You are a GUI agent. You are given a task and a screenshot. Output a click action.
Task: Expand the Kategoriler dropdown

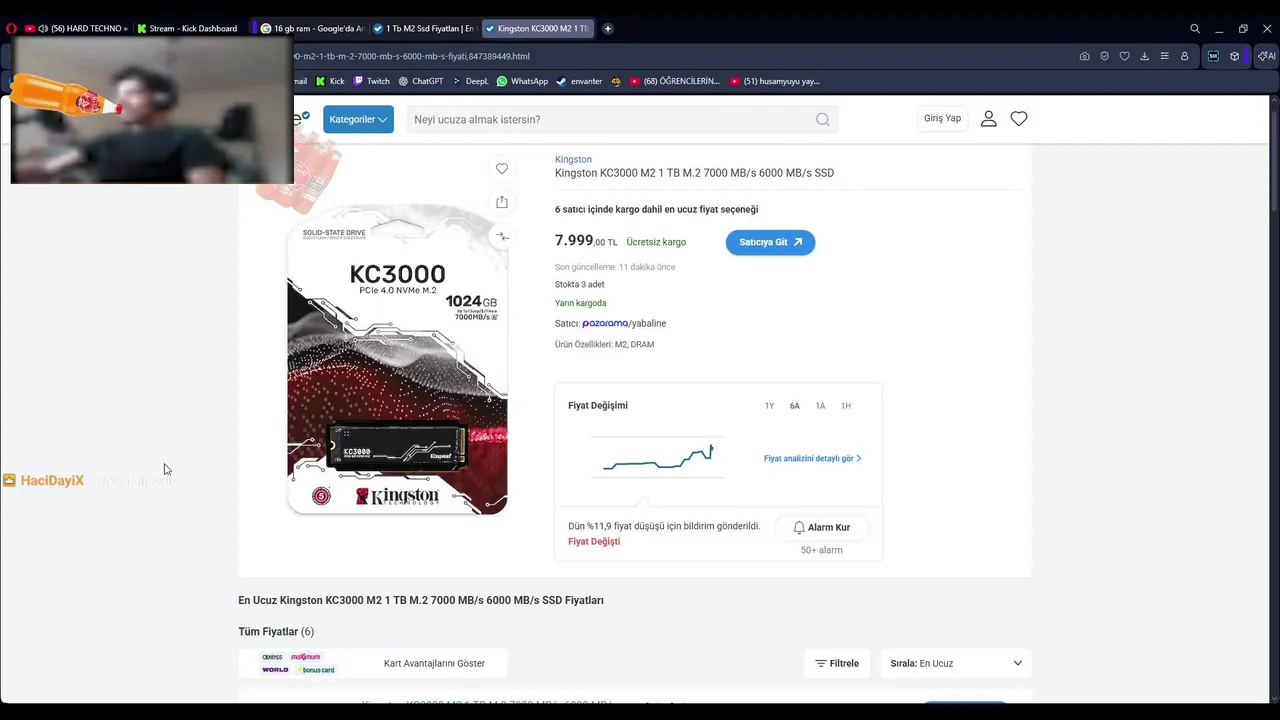[x=358, y=119]
